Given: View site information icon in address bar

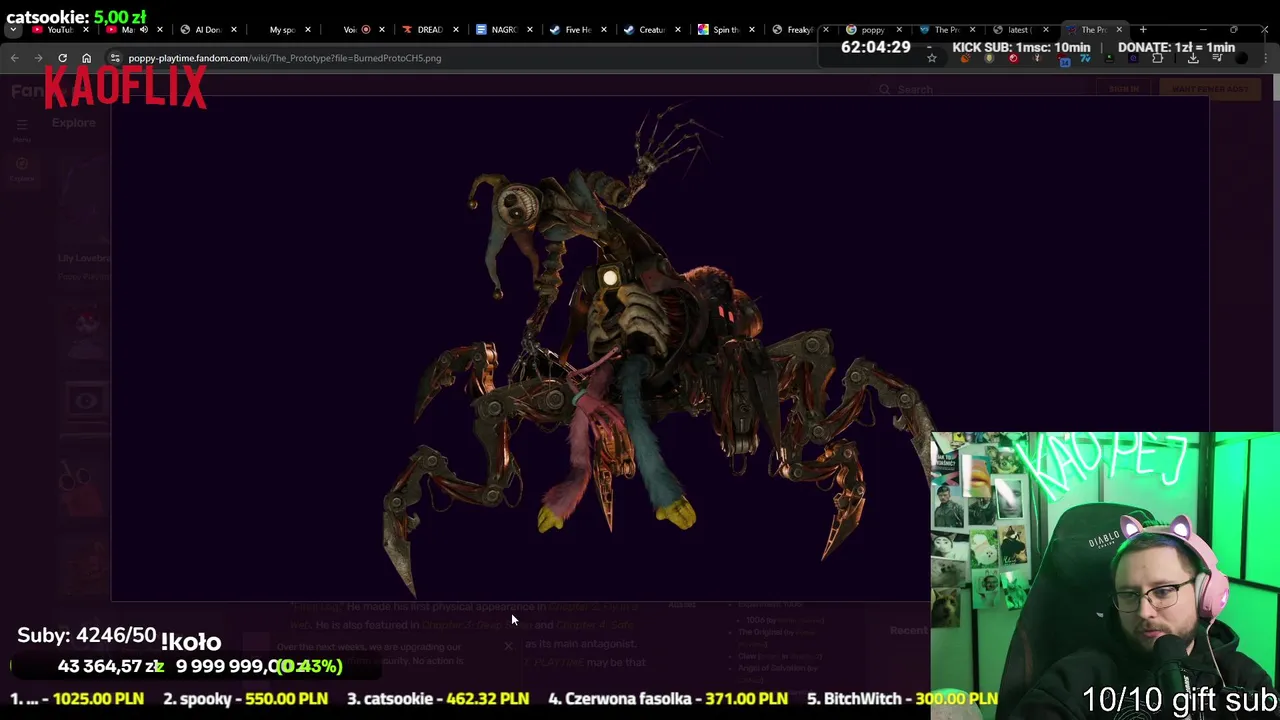Looking at the screenshot, I should tap(114, 58).
